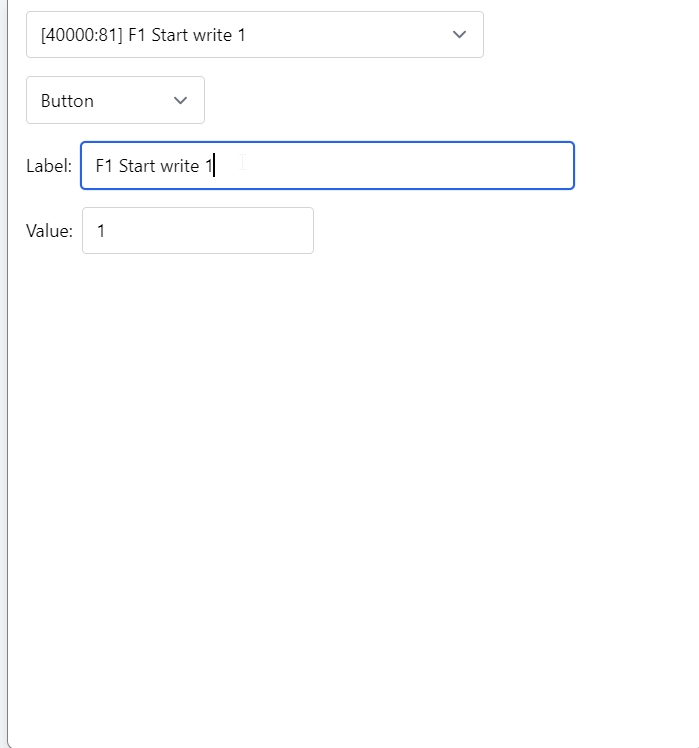Image resolution: width=699 pixels, height=748 pixels.
Task: Click the chevron arrow in the Button dropdown
Action: point(180,101)
